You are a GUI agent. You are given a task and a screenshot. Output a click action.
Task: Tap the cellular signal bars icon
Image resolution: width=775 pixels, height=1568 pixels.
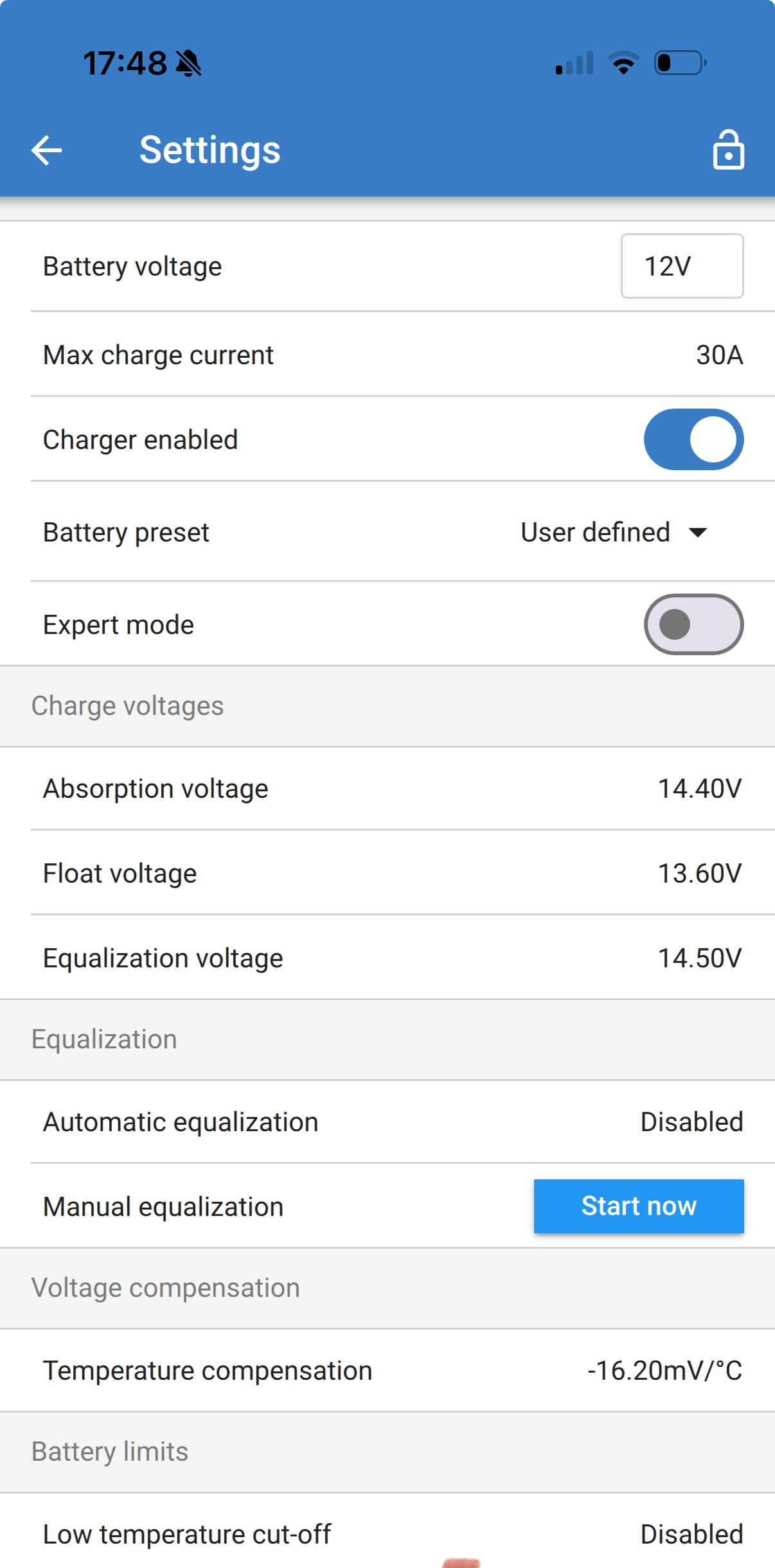[575, 64]
